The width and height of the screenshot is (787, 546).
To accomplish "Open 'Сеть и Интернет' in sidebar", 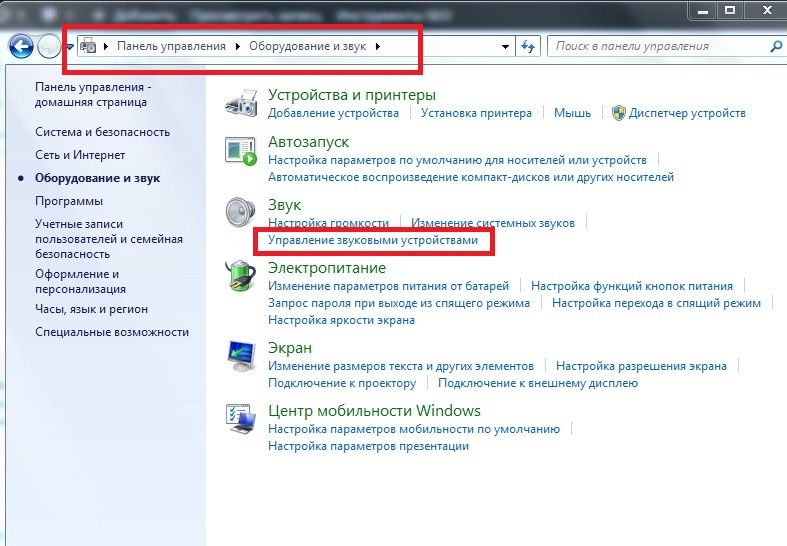I will [x=80, y=155].
